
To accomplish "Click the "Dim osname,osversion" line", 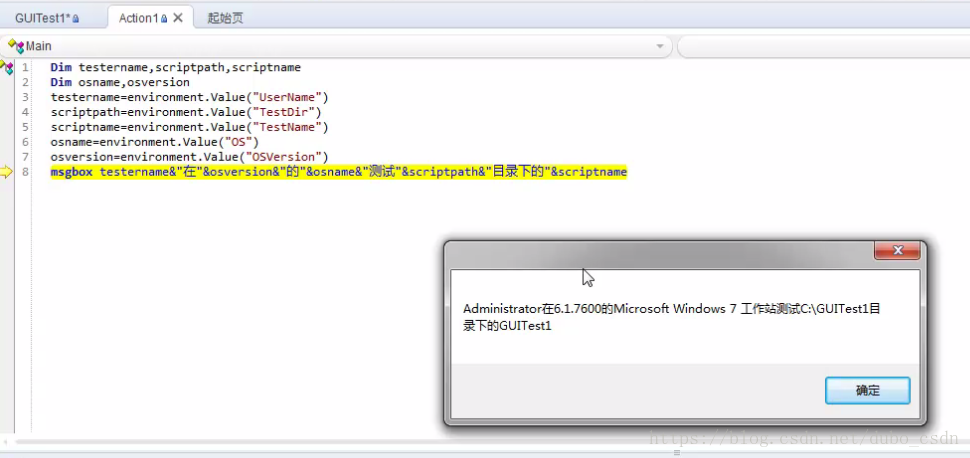I will pos(120,82).
